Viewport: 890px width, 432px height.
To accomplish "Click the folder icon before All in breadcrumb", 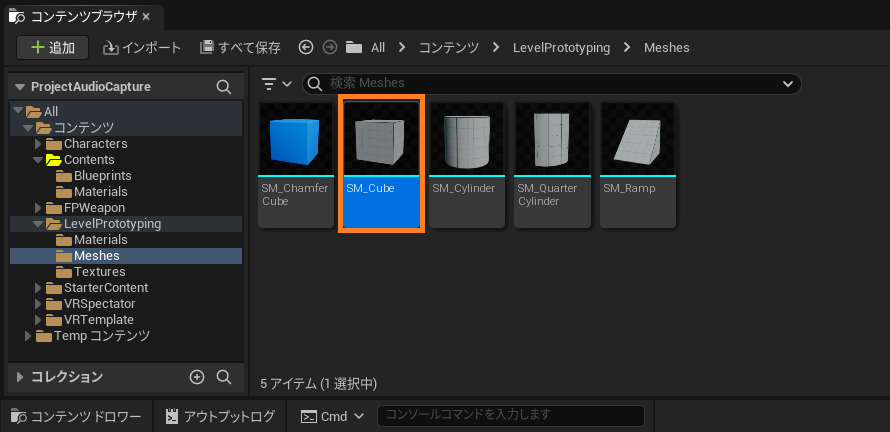I will pos(354,48).
